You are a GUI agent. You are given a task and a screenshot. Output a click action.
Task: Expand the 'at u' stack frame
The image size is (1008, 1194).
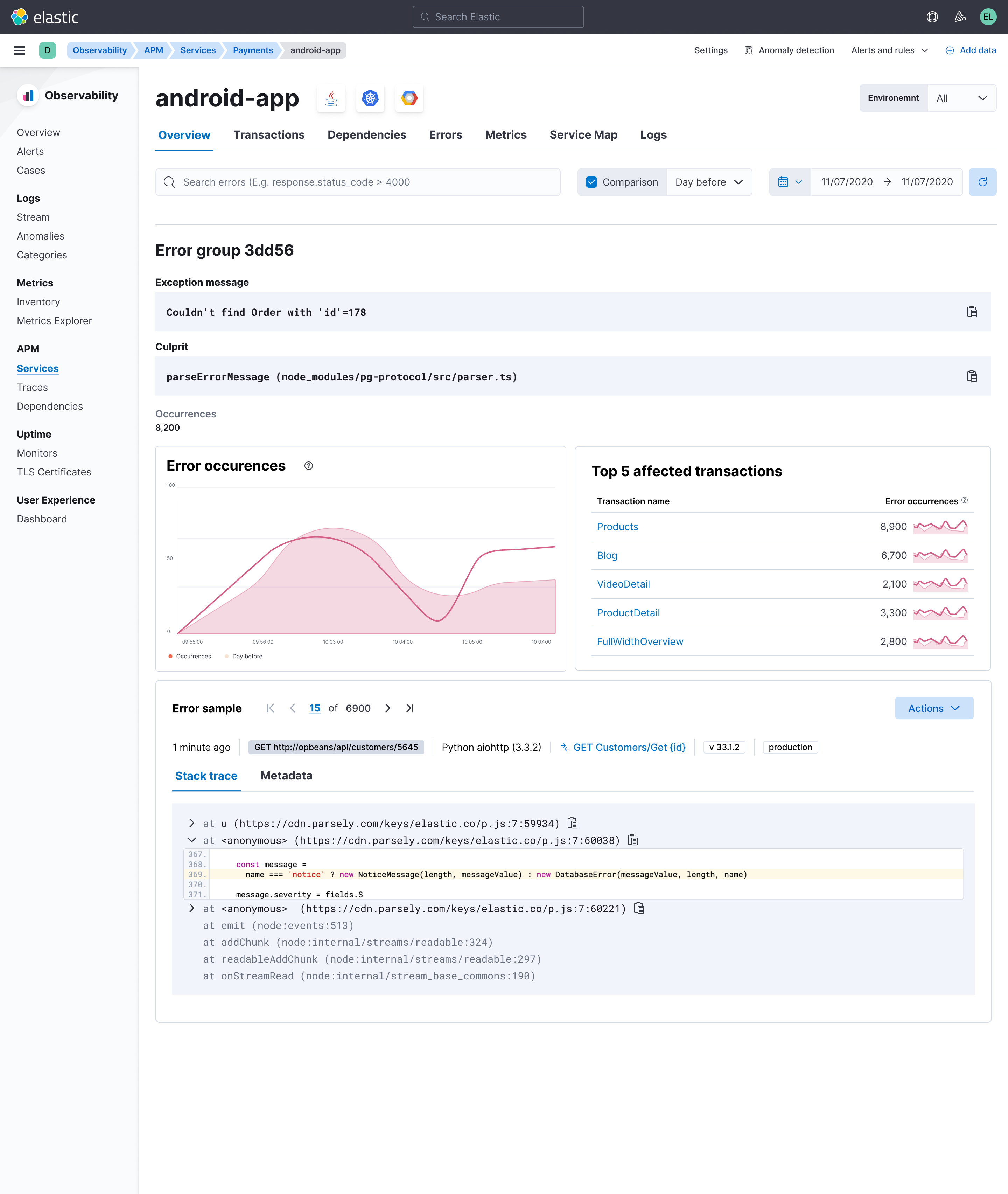[191, 823]
